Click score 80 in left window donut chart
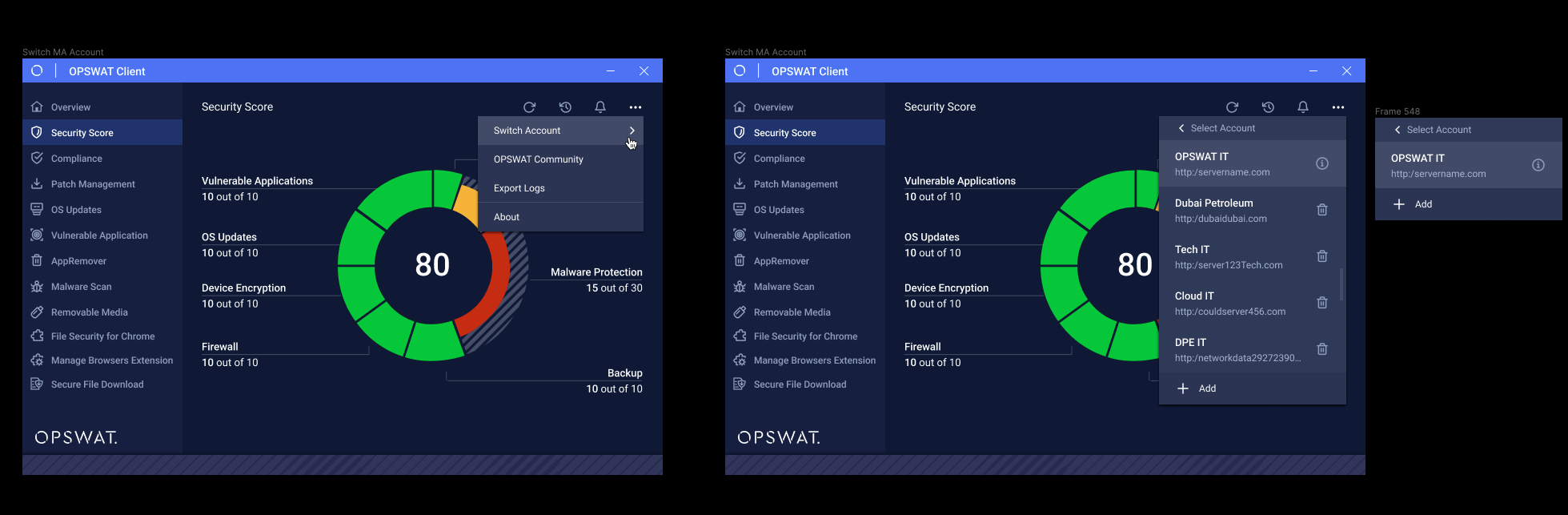1568x515 pixels. pos(432,264)
